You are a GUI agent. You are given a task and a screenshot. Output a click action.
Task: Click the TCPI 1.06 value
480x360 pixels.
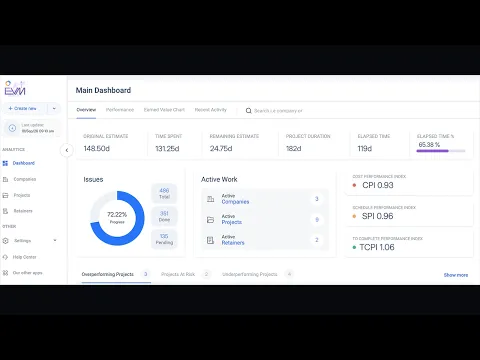377,247
